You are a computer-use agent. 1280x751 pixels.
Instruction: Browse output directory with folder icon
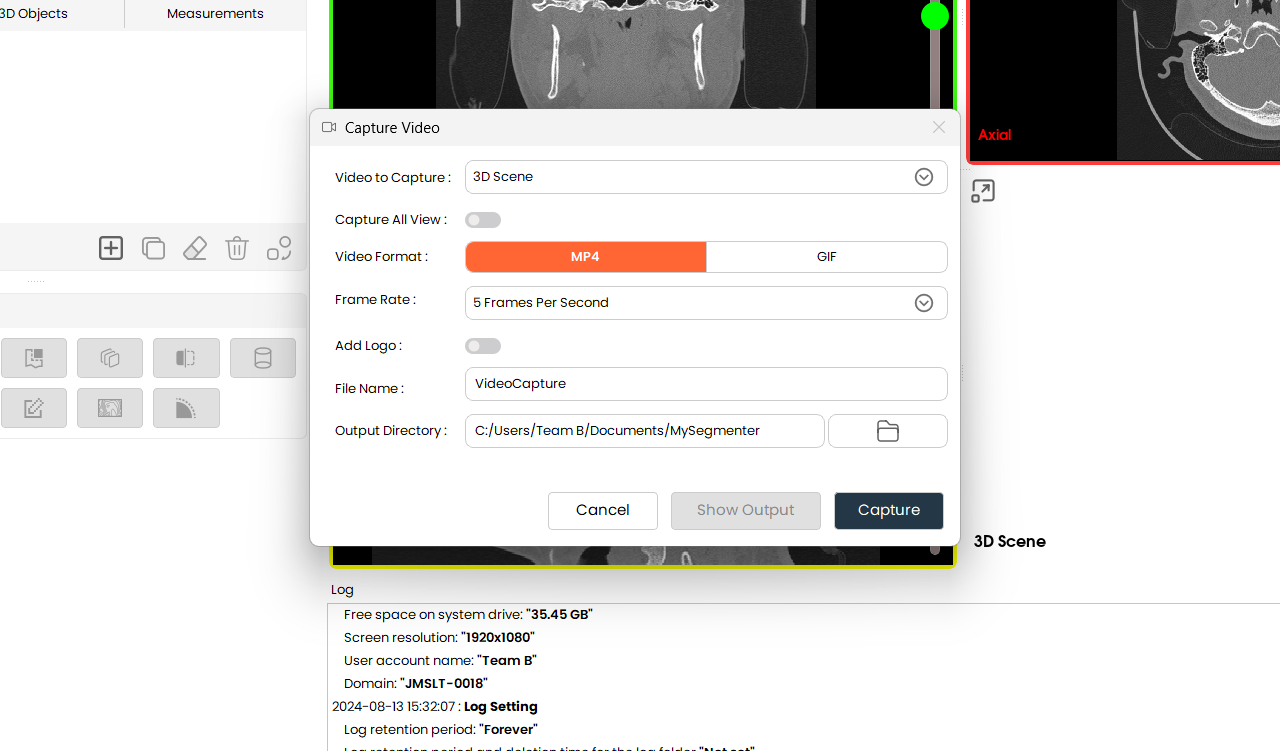click(887, 431)
